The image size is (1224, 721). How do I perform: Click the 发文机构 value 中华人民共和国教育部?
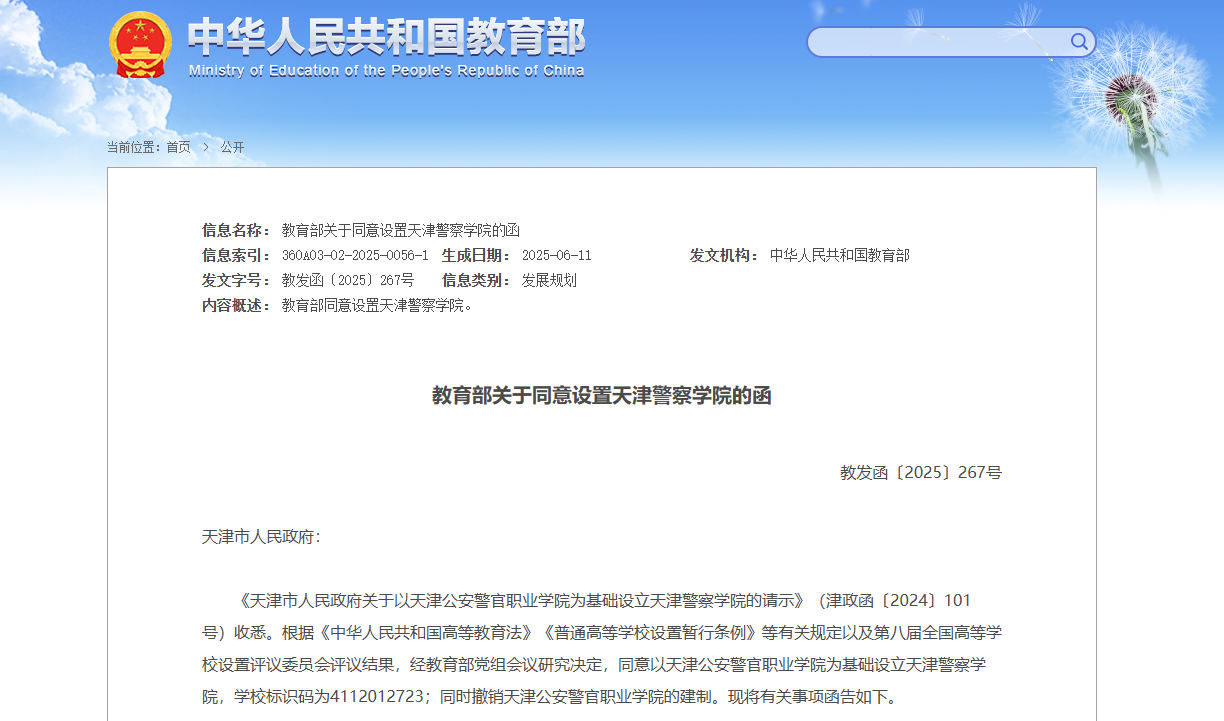tap(839, 255)
